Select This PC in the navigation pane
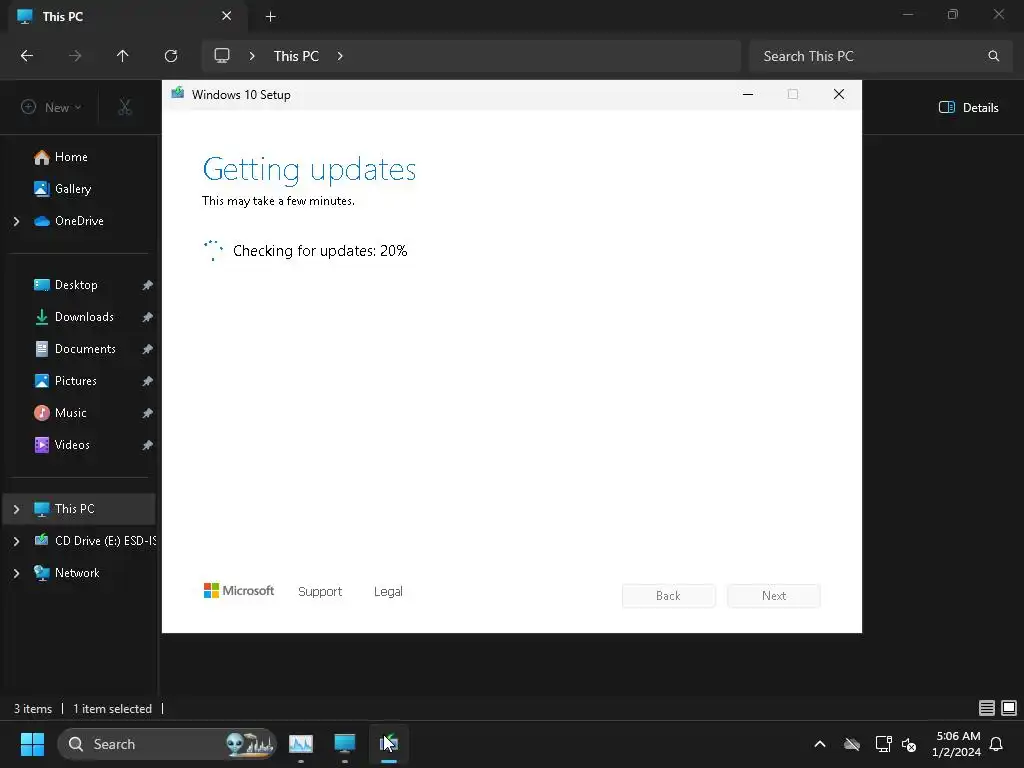 pyautogui.click(x=79, y=509)
